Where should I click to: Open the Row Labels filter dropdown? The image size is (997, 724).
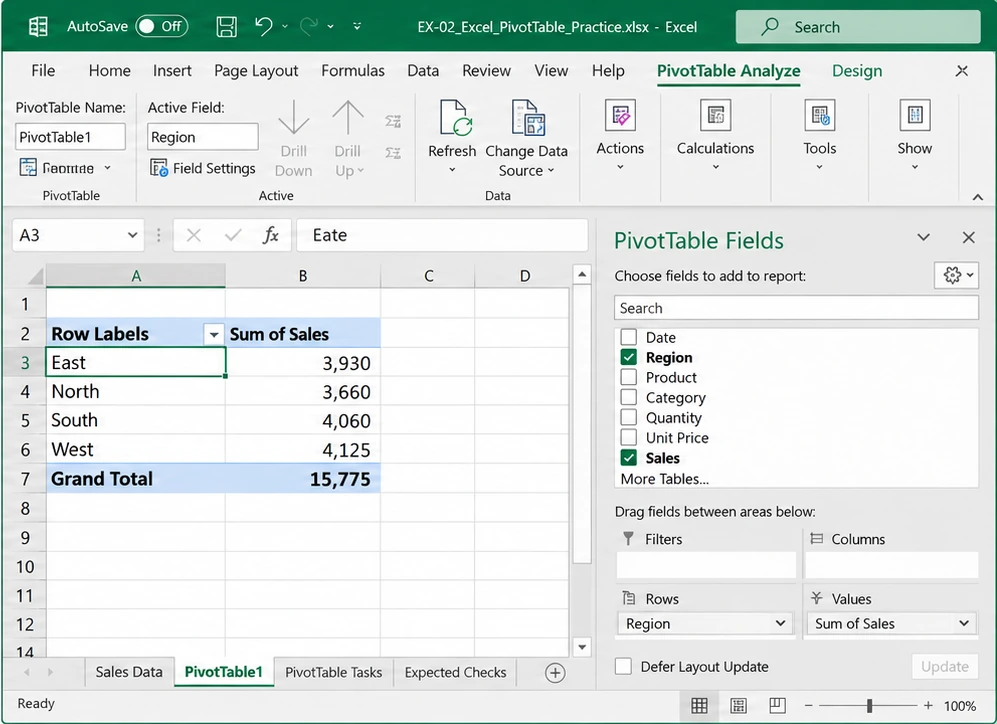point(214,334)
